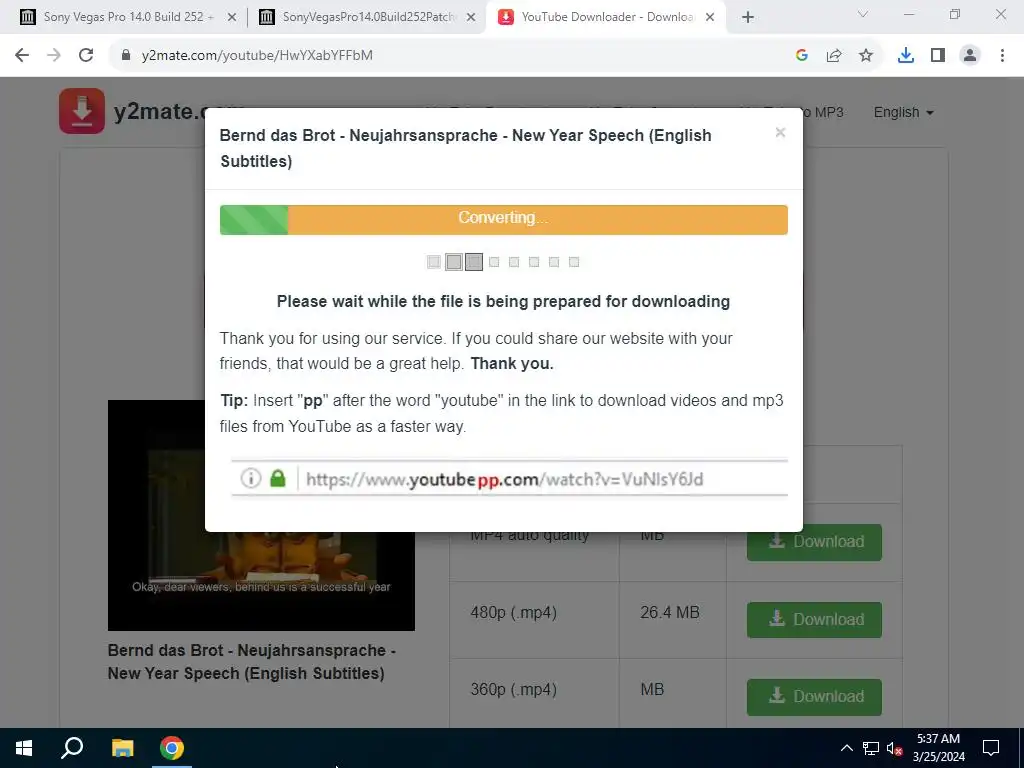The image size is (1024, 768).
Task: Open the Windows notification center
Action: pyautogui.click(x=991, y=748)
